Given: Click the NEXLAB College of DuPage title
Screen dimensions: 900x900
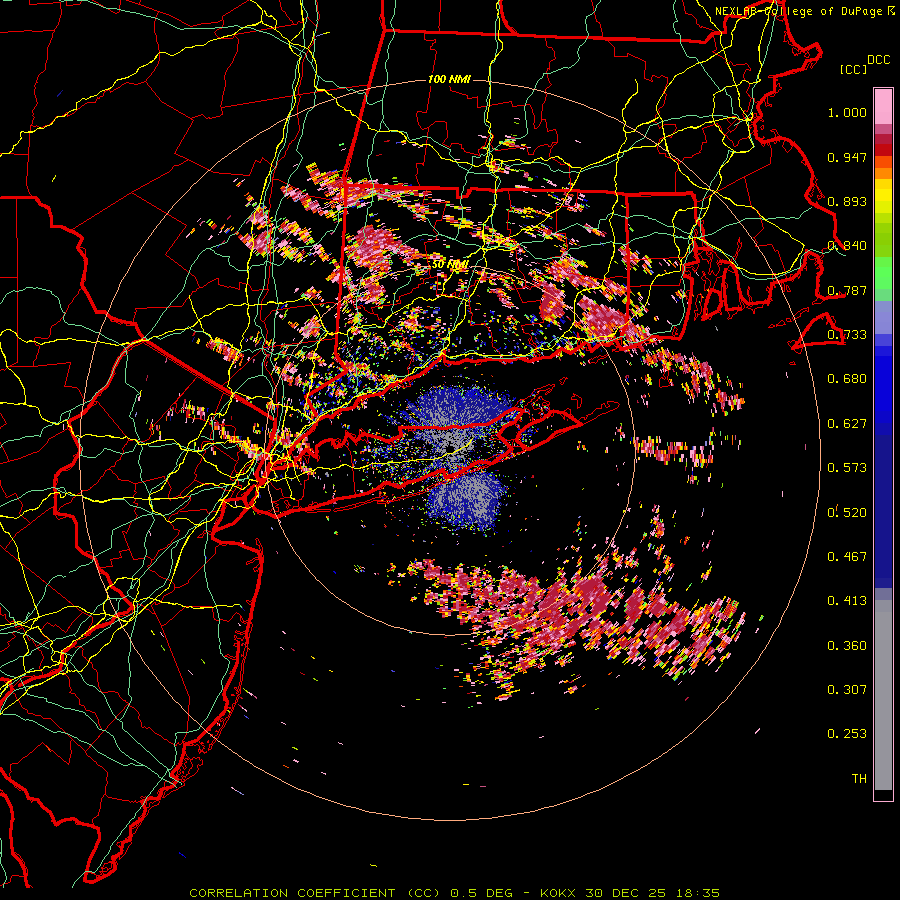Looking at the screenshot, I should 805,11.
